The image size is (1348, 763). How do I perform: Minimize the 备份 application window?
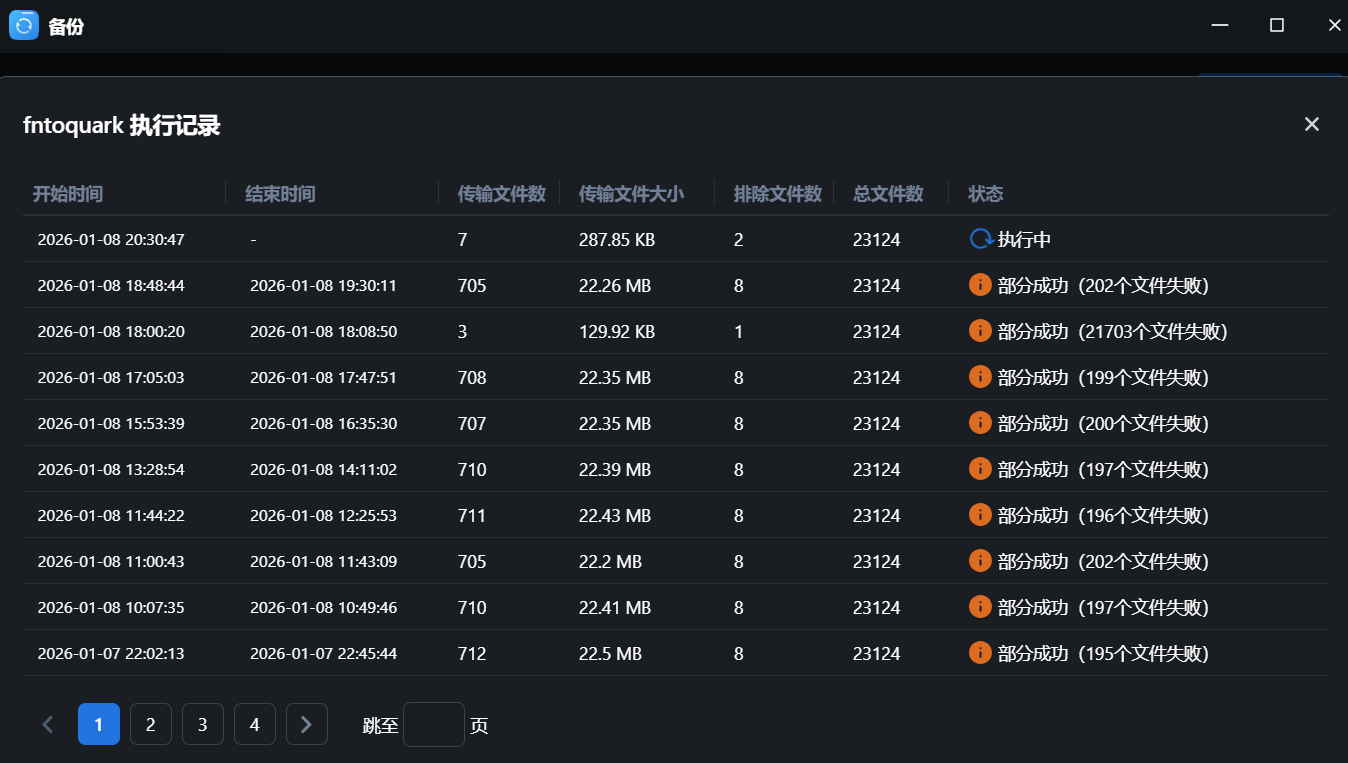pos(1219,24)
